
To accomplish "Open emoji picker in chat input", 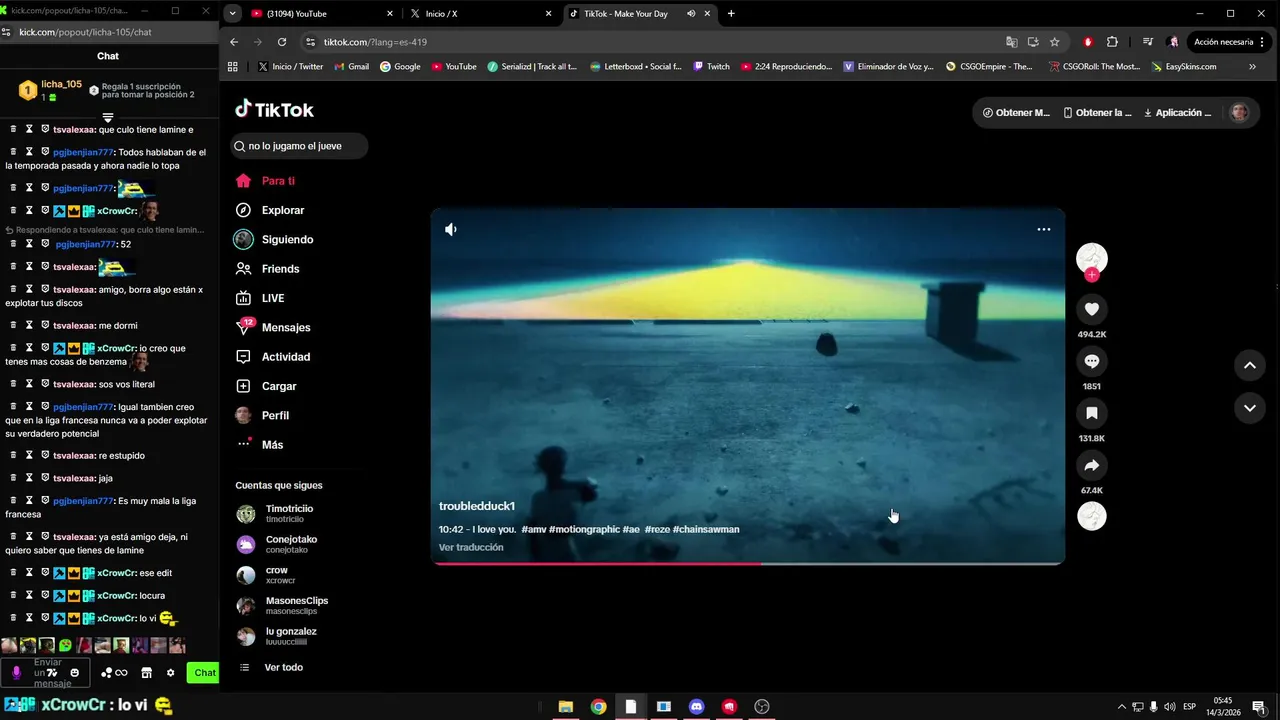I will 74,673.
